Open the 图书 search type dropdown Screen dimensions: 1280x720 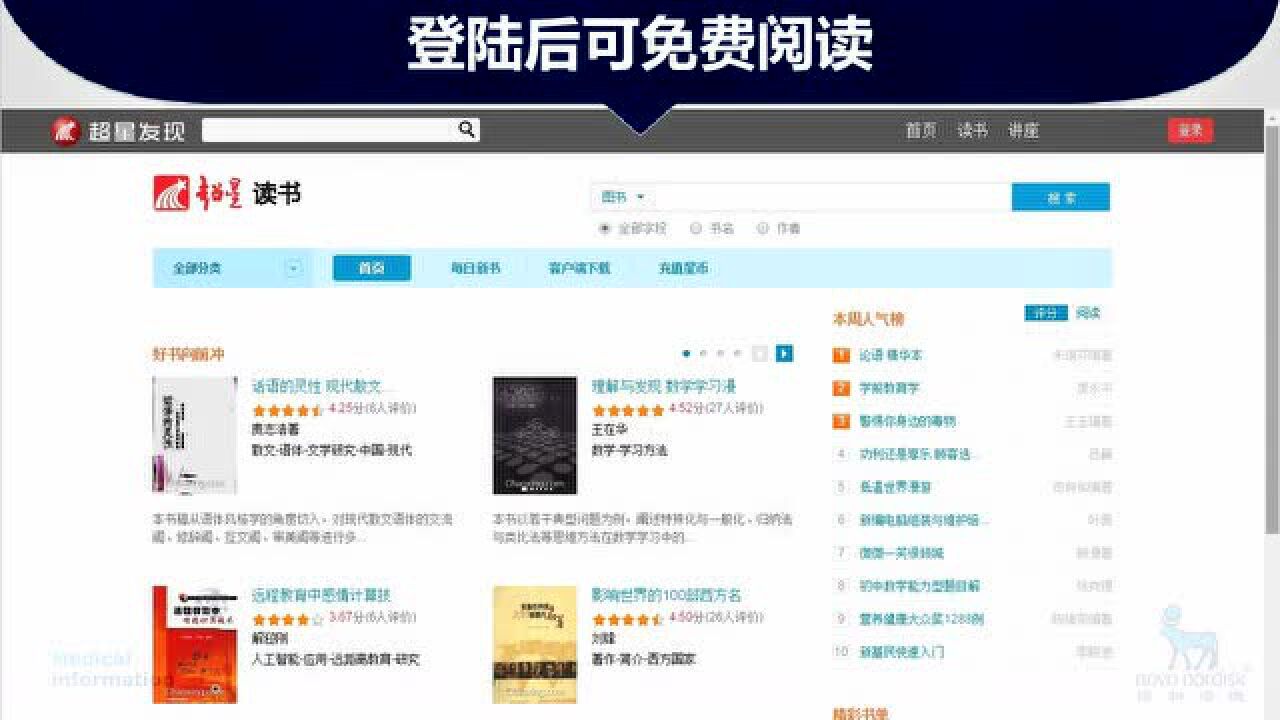pos(623,197)
